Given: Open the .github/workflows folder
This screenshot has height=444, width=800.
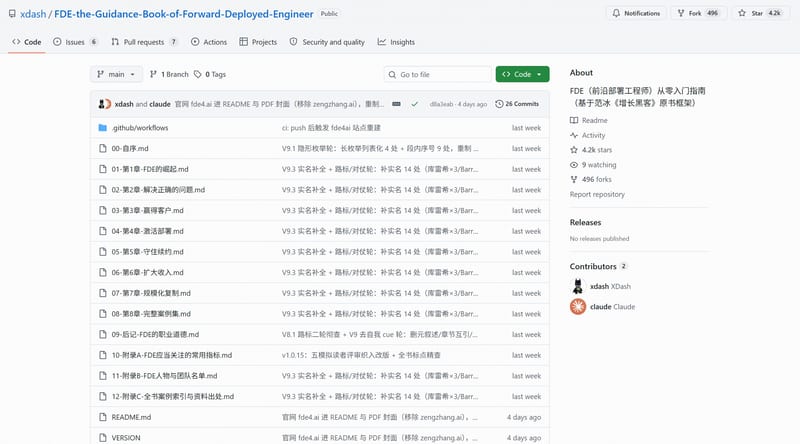Looking at the screenshot, I should tap(140, 128).
